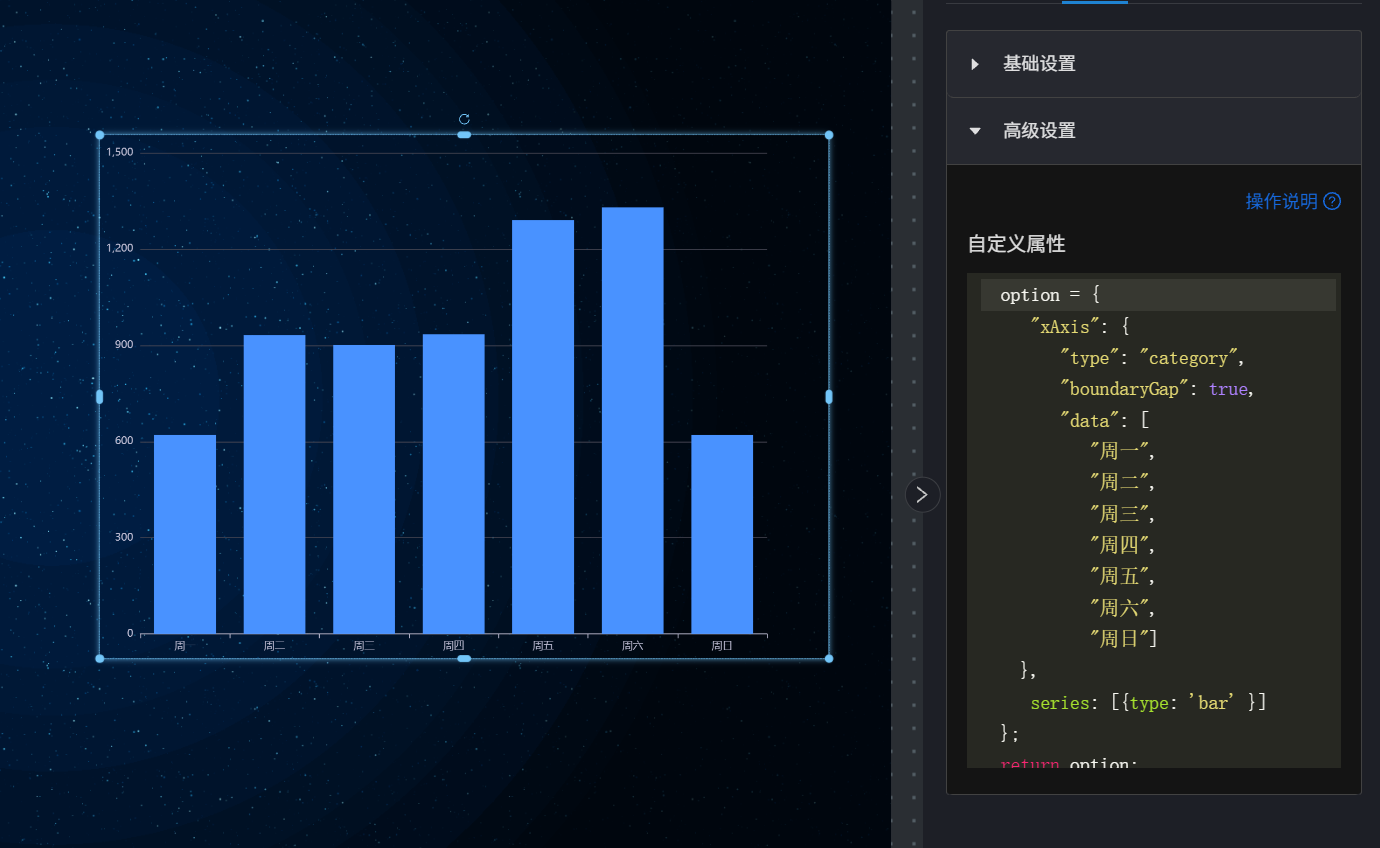Click the top-right corner resize handle
This screenshot has width=1380, height=848.
click(x=829, y=135)
